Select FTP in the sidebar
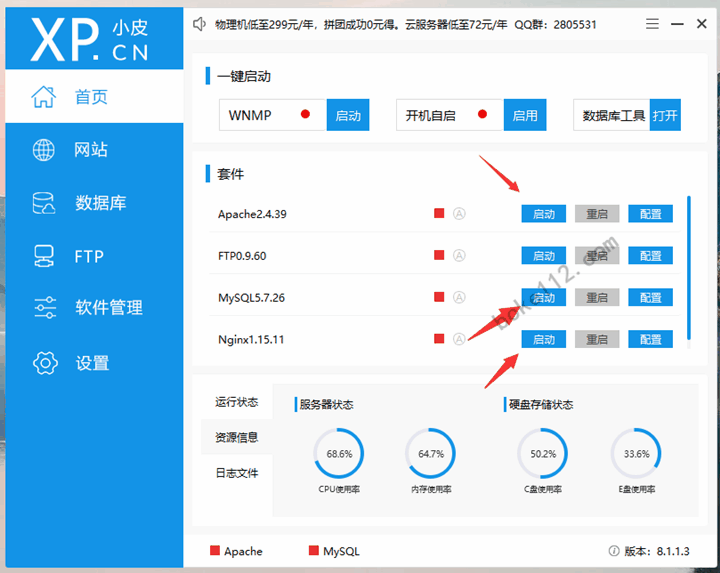 (94, 256)
